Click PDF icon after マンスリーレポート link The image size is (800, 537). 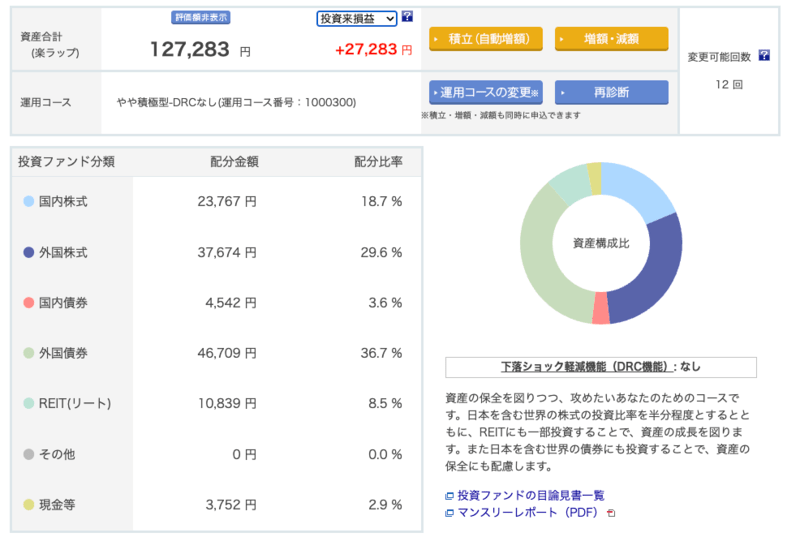(x=611, y=513)
